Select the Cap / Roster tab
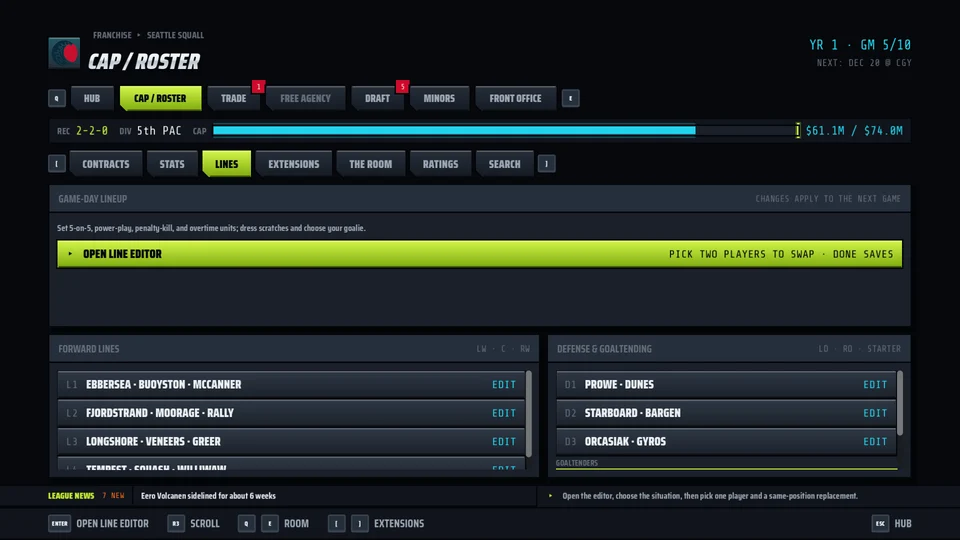960x540 pixels. [160, 98]
